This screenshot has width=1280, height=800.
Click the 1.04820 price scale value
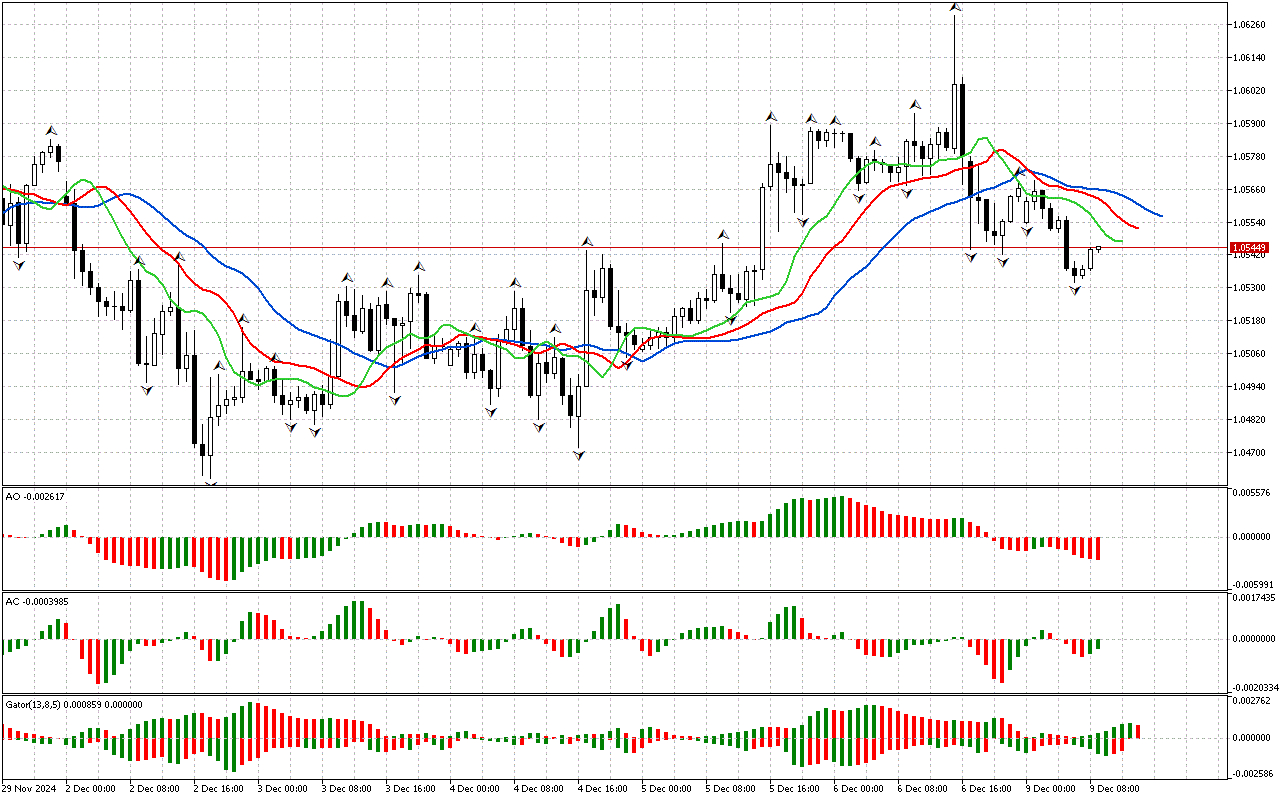tap(1251, 420)
